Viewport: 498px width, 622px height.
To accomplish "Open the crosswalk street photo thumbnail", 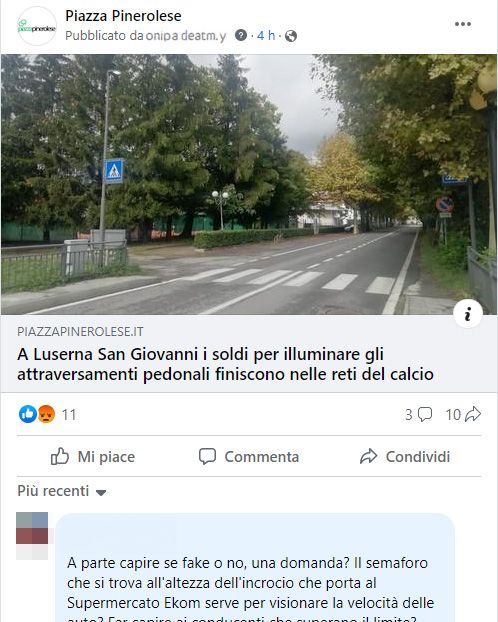I will (249, 184).
